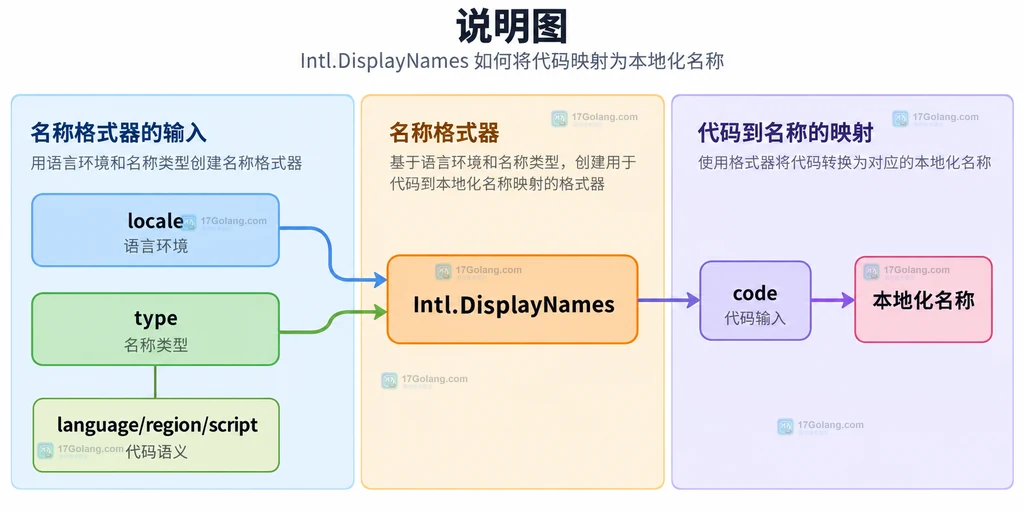Click the green type 名称类型 box
The image size is (1024, 512).
click(x=155, y=329)
